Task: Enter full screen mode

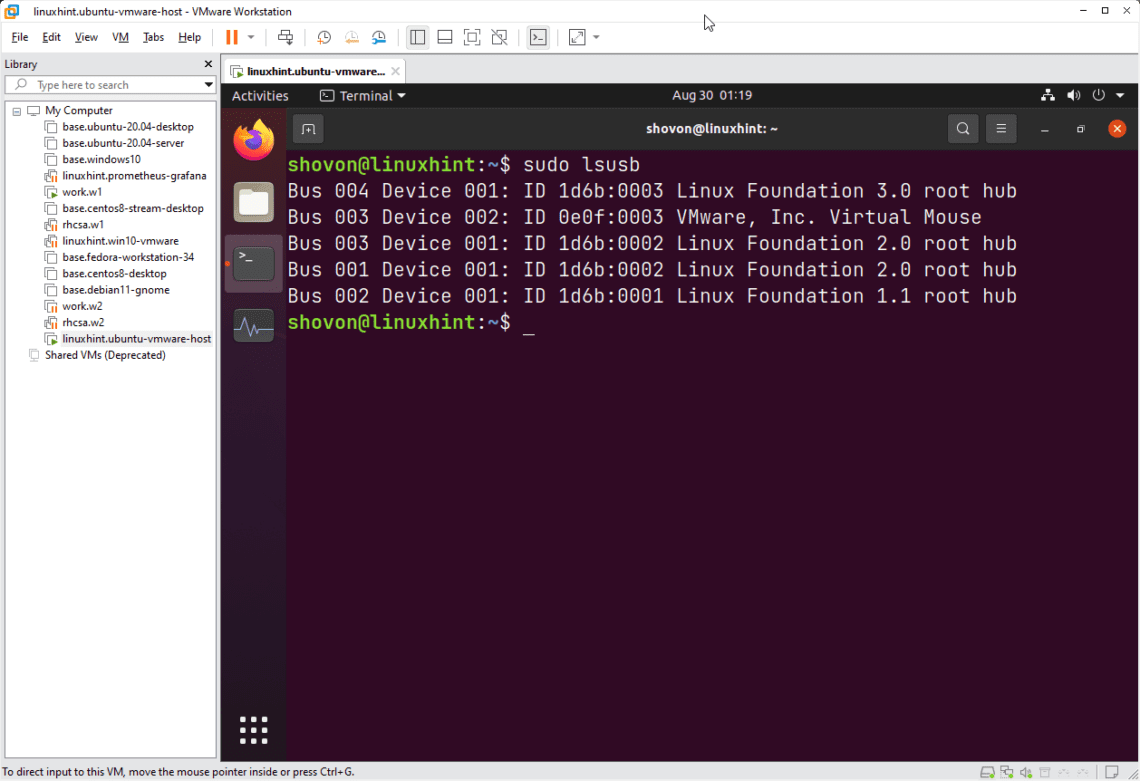Action: tap(472, 37)
